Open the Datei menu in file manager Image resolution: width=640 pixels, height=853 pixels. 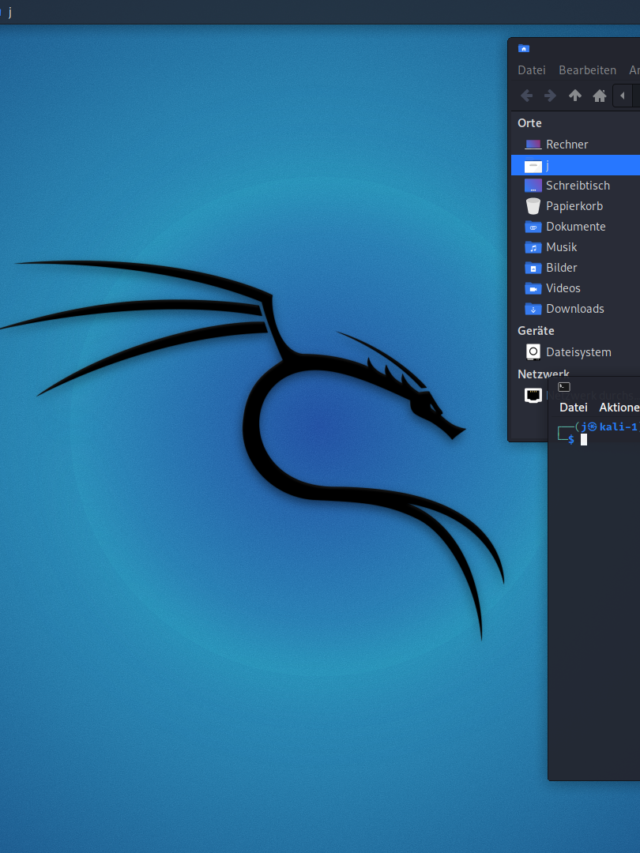point(531,70)
